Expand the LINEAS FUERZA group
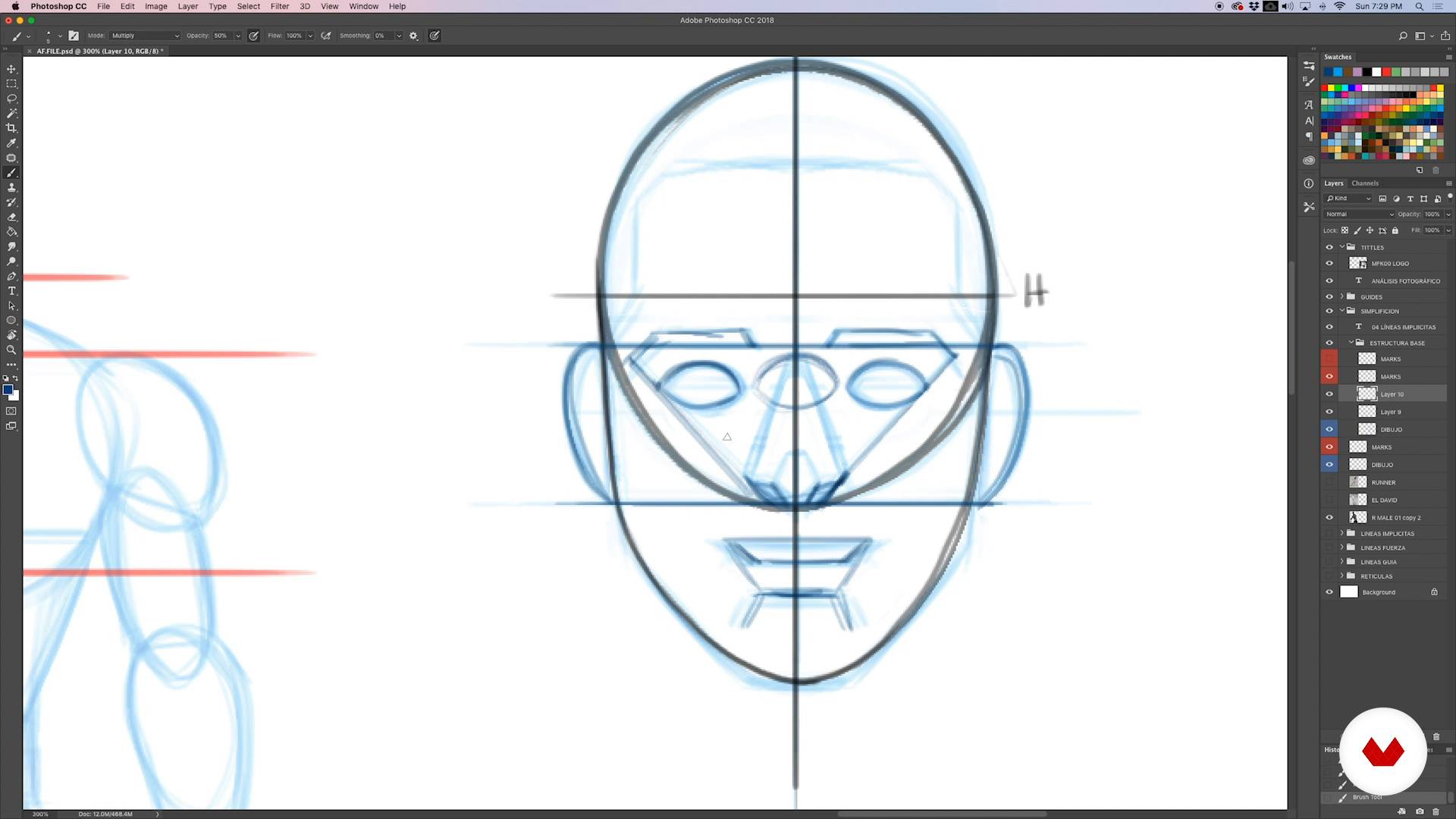 click(1341, 548)
